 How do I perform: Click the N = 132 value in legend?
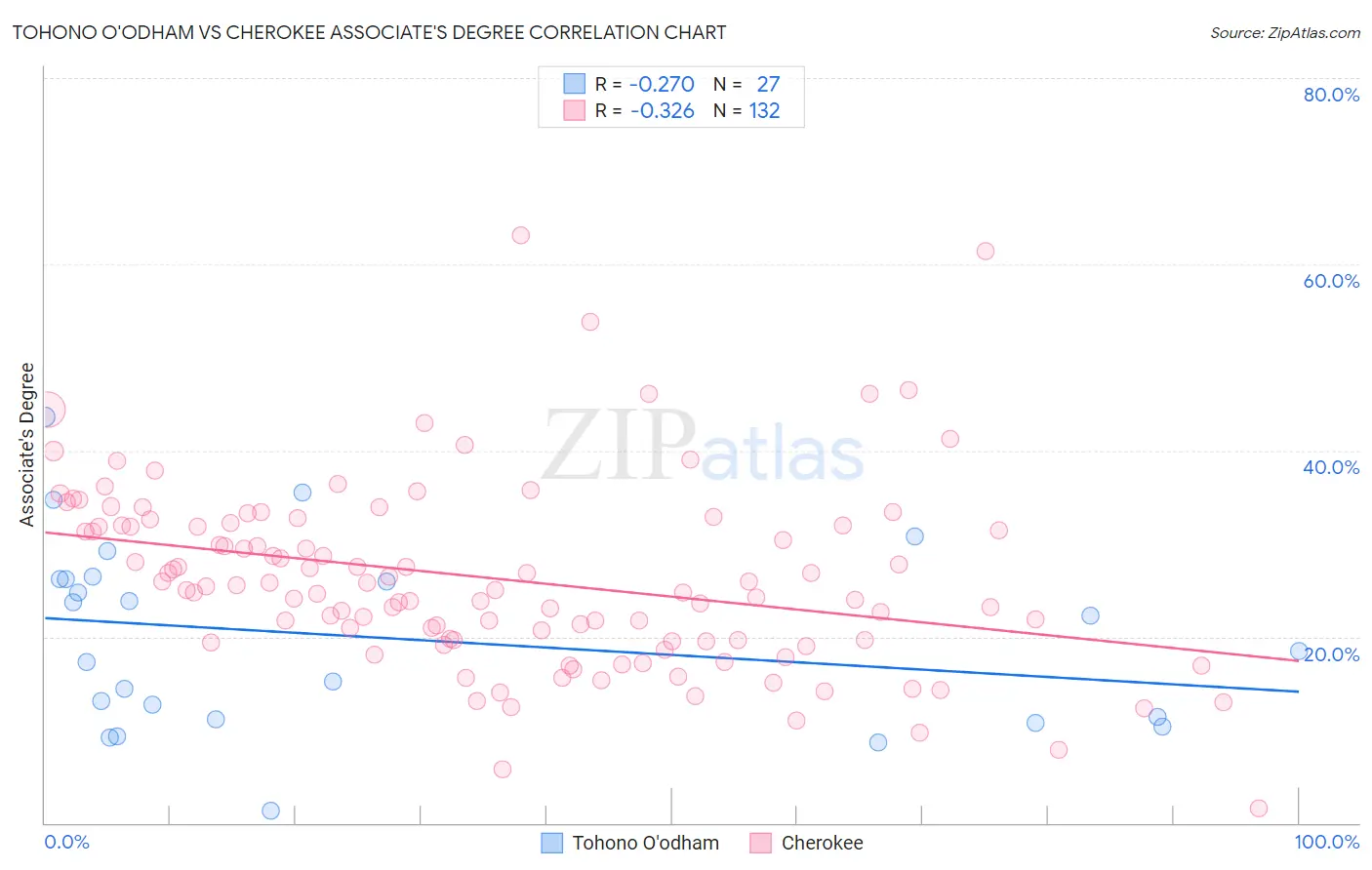[x=747, y=110]
